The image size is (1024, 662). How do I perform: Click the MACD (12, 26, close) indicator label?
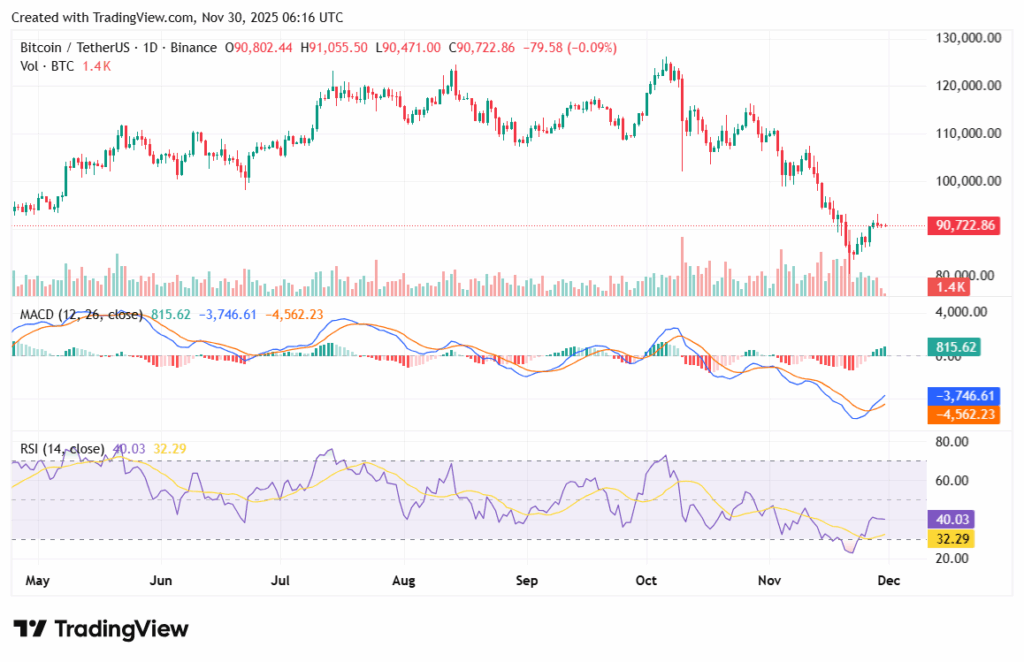click(80, 314)
